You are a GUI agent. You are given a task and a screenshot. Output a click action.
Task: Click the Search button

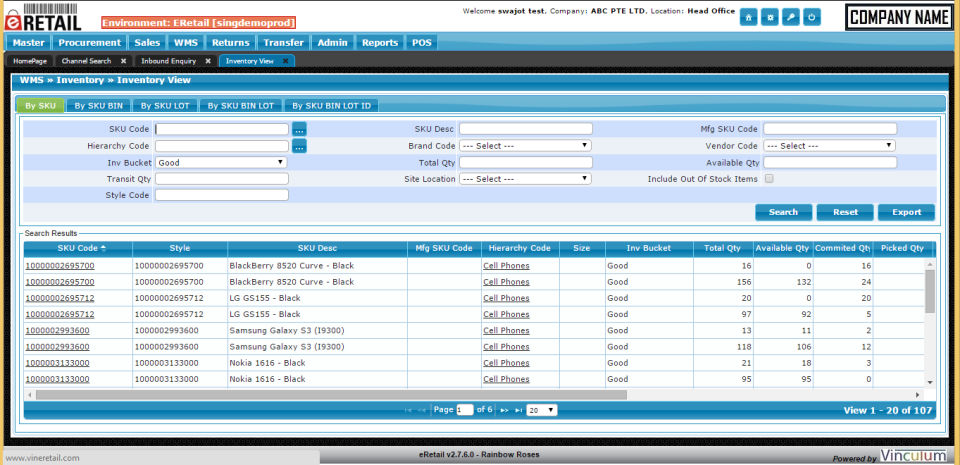[783, 212]
